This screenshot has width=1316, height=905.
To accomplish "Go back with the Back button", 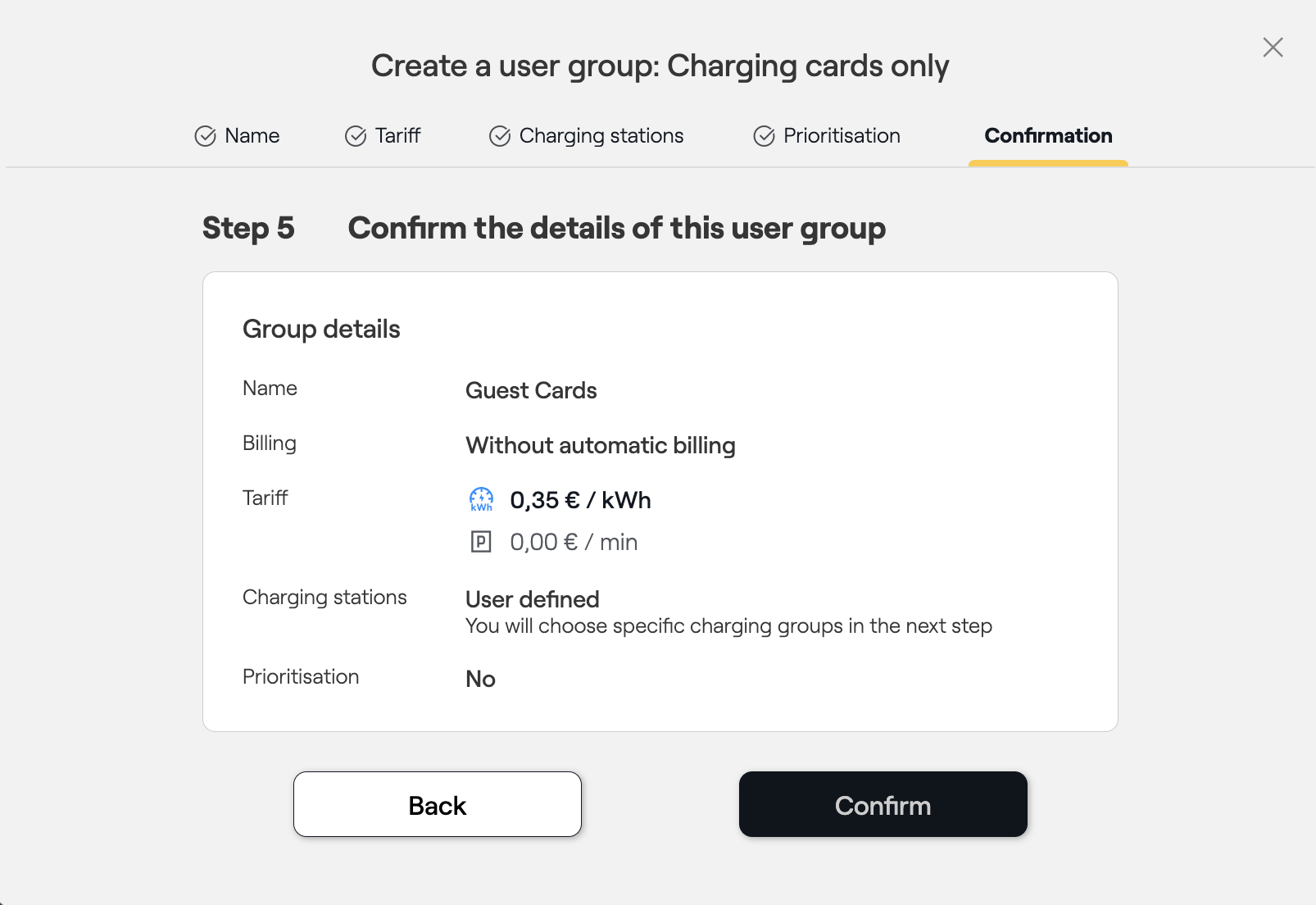I will 438,804.
